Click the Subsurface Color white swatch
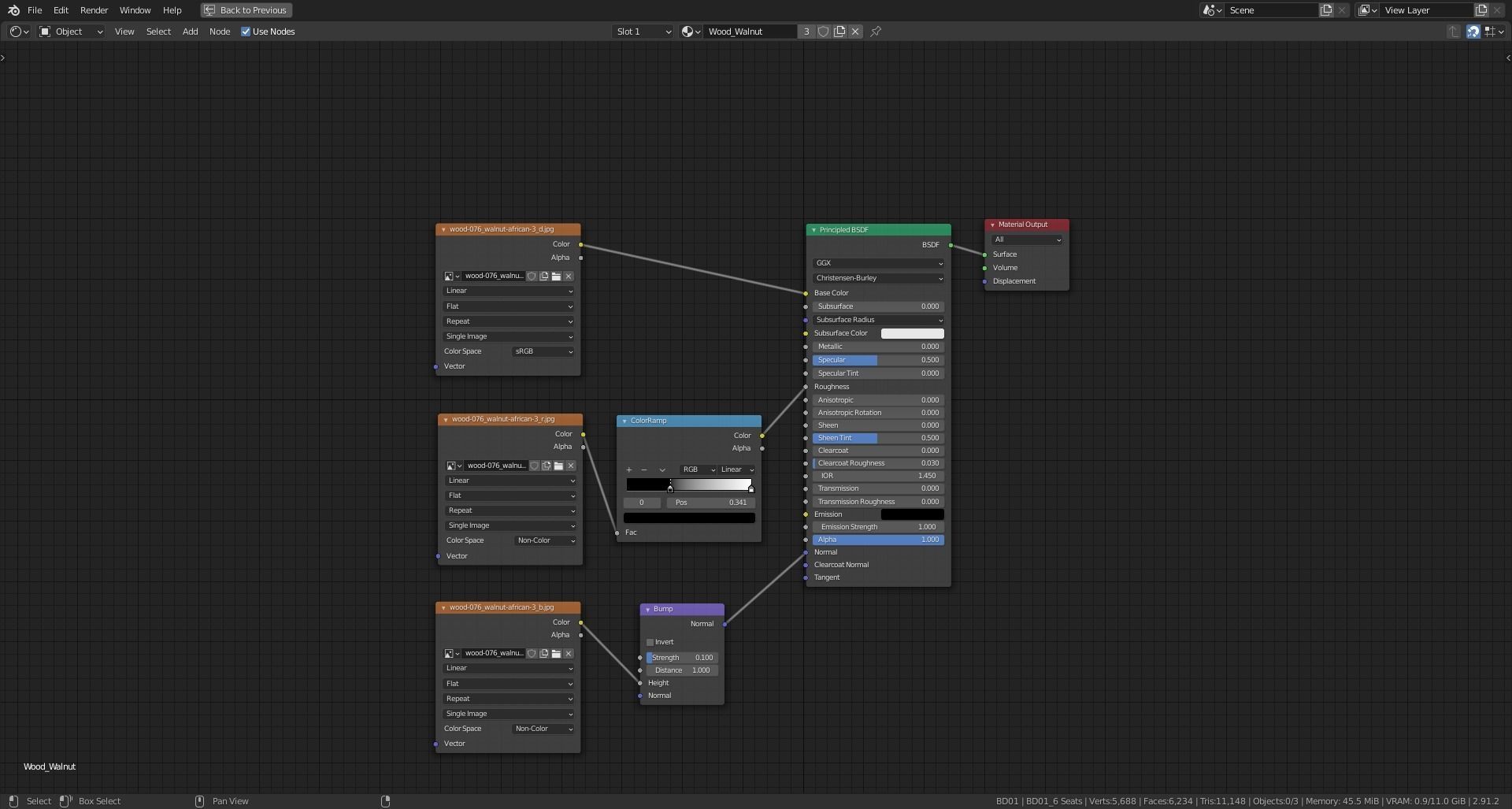Screen dimensions: 1512x809 pyautogui.click(x=912, y=334)
